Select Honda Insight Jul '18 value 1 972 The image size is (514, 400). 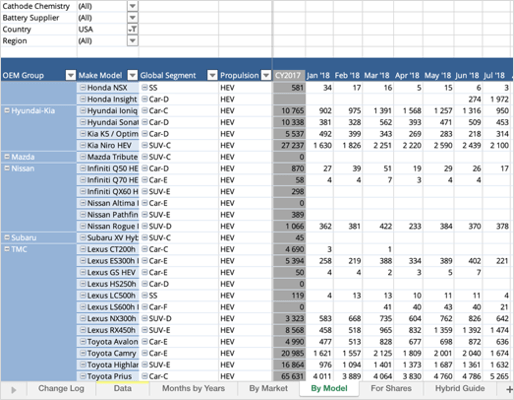coord(497,99)
